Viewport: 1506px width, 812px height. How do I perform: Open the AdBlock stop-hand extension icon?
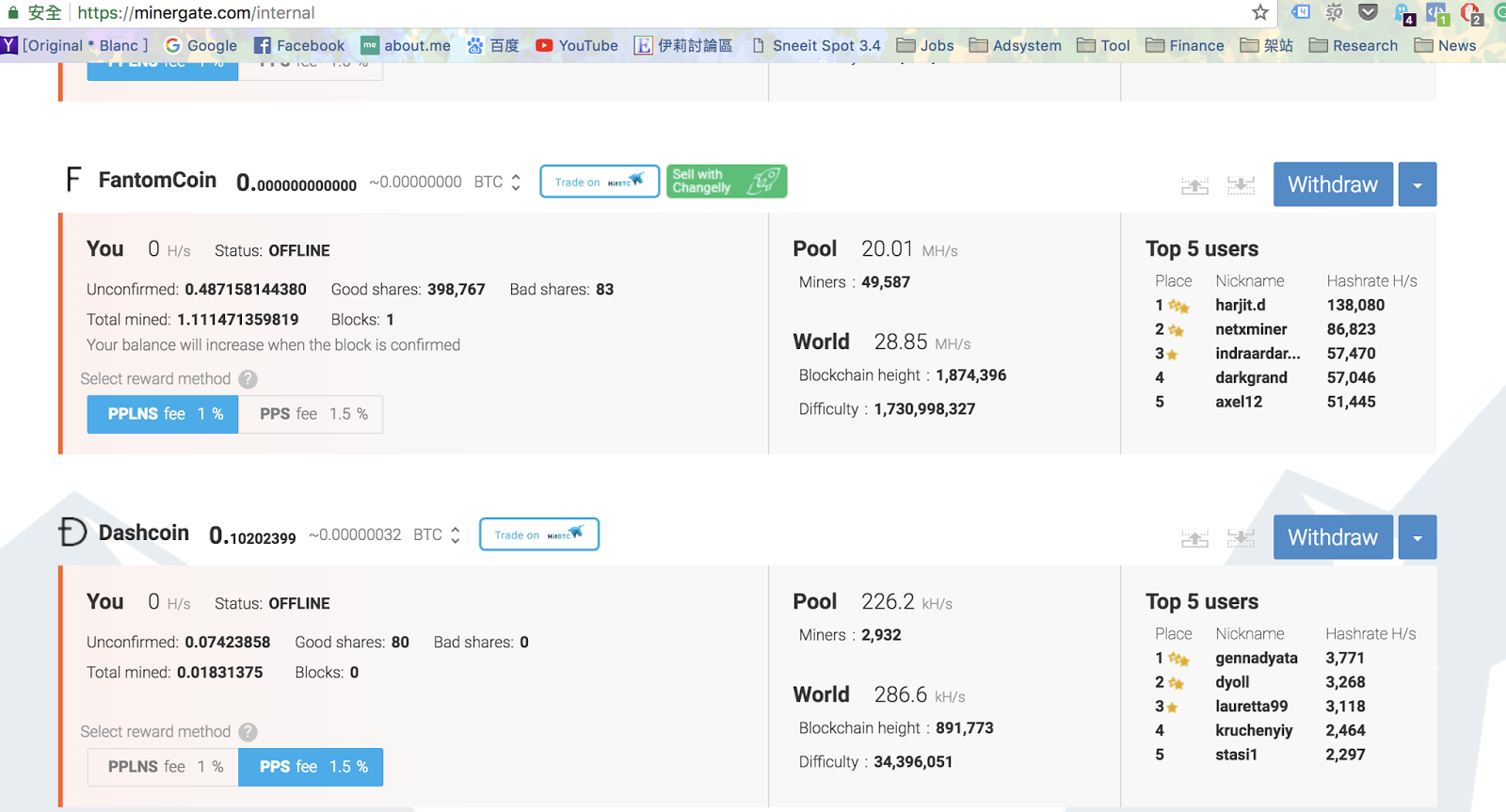[x=1471, y=13]
